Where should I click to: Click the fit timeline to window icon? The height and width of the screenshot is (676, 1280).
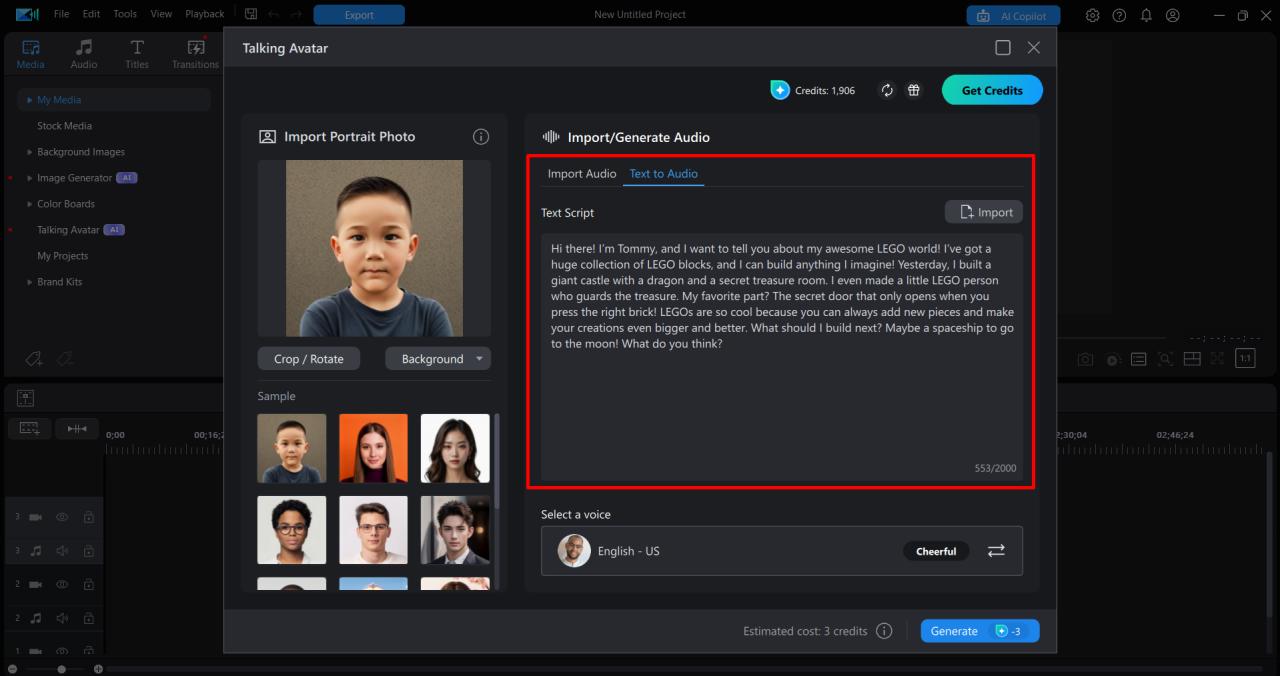point(77,428)
